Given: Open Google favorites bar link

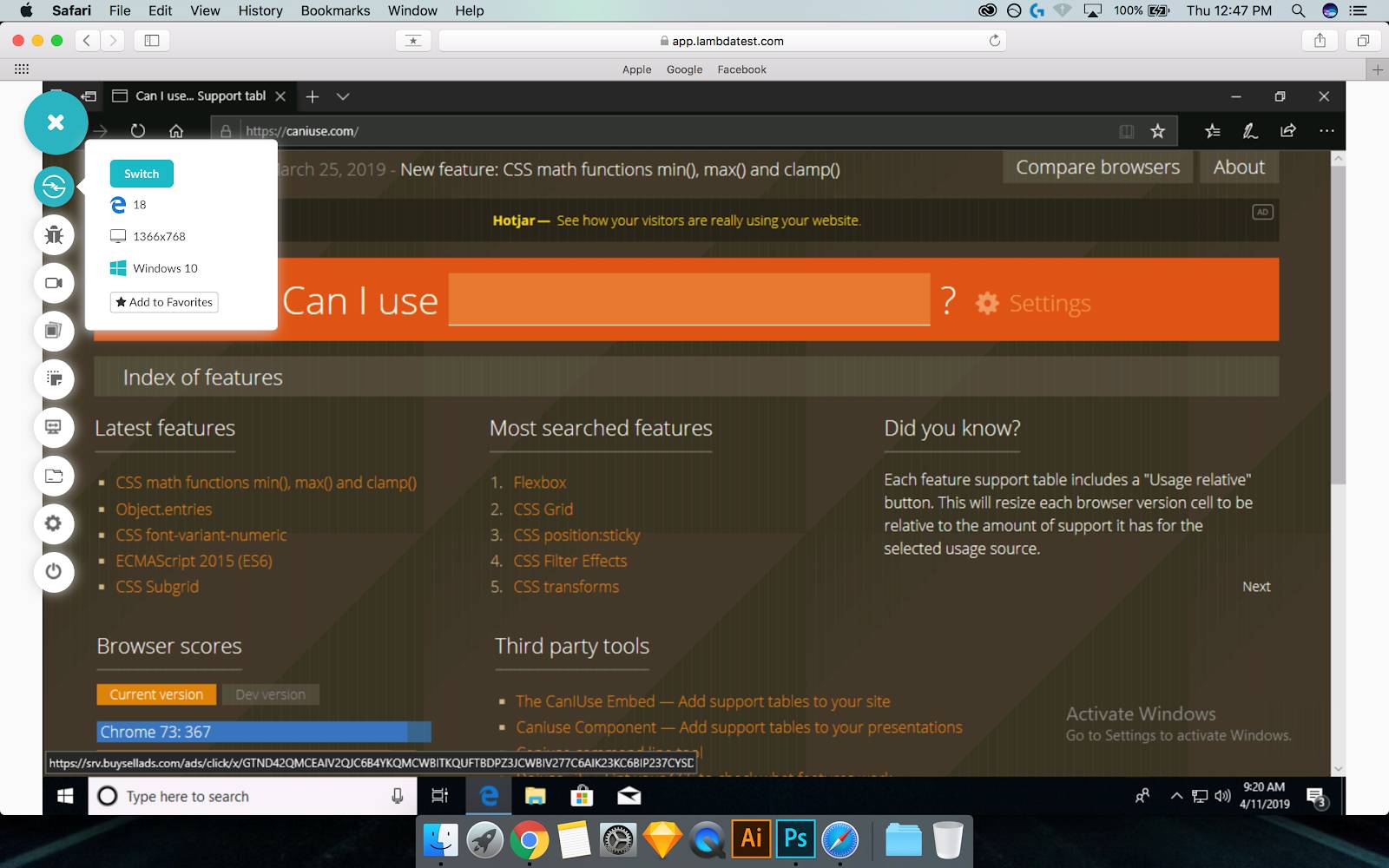Looking at the screenshot, I should coord(684,69).
